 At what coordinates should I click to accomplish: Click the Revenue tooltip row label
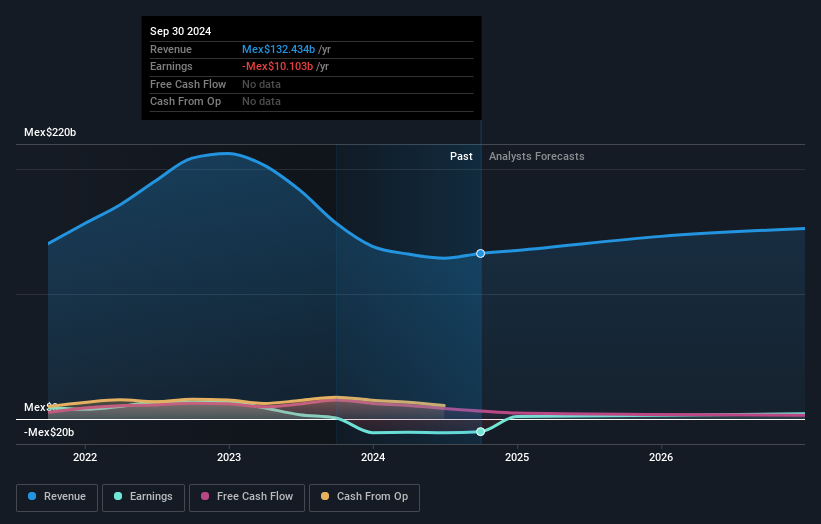[171, 49]
